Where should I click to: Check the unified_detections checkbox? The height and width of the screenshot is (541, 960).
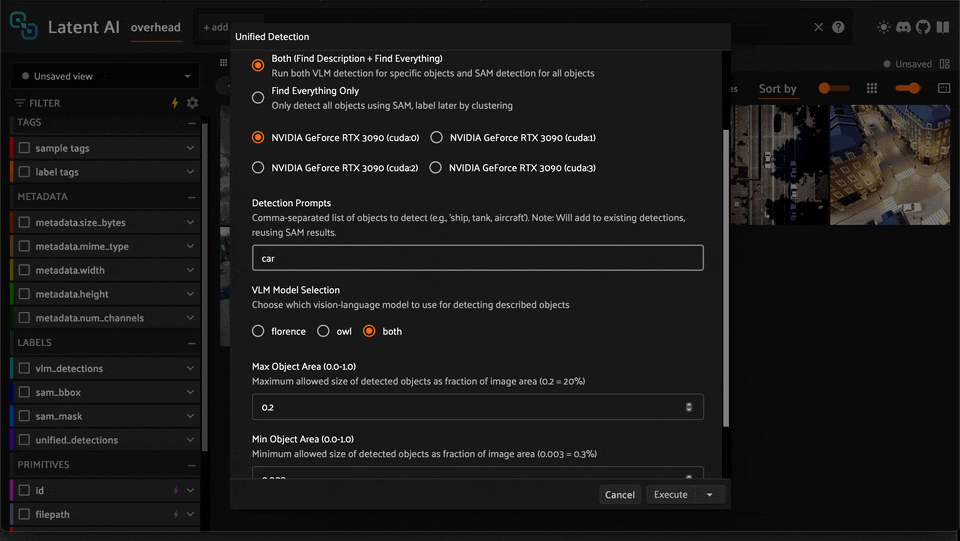(24, 439)
